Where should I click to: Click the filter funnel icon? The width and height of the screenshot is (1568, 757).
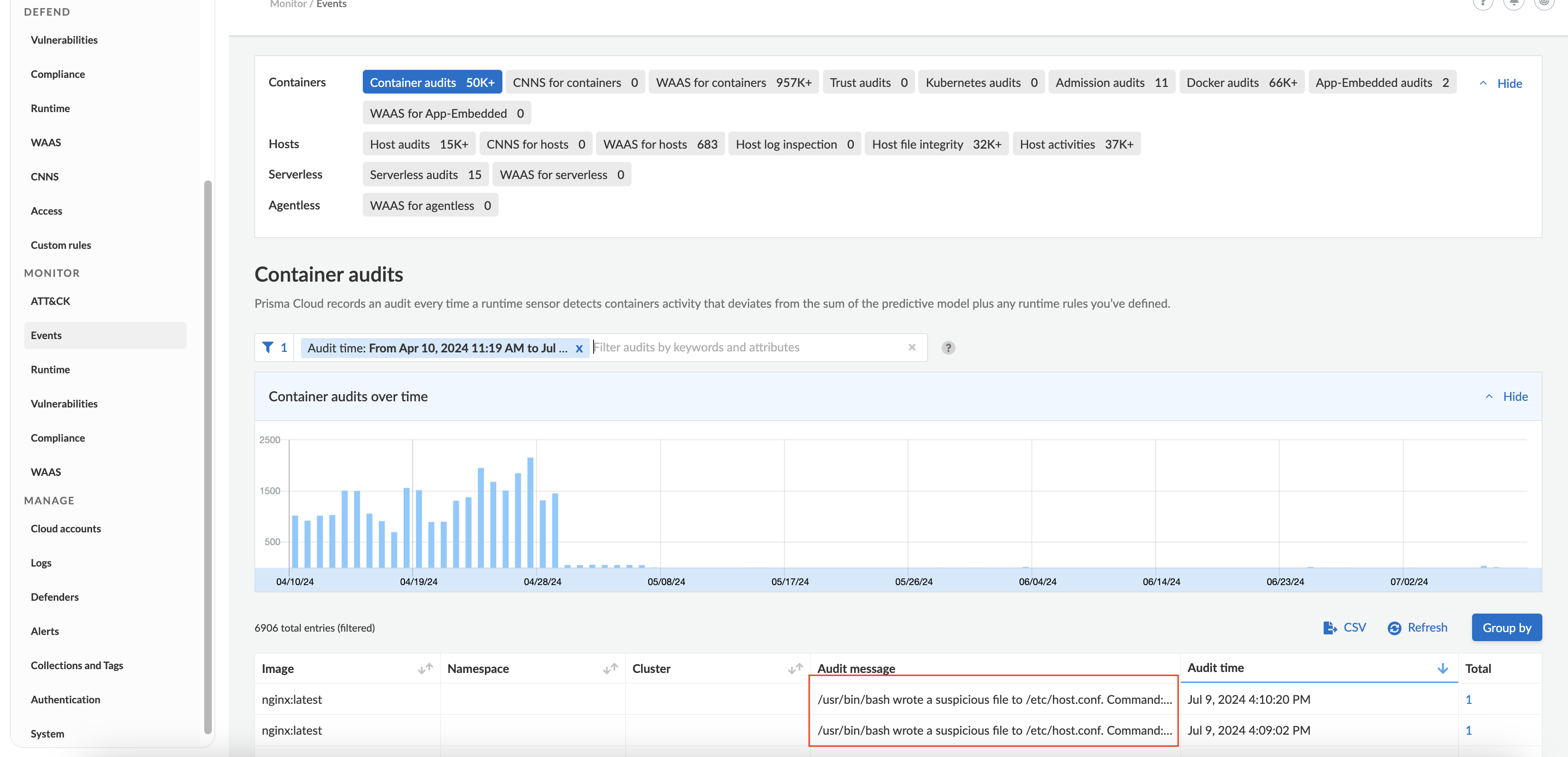(x=267, y=348)
